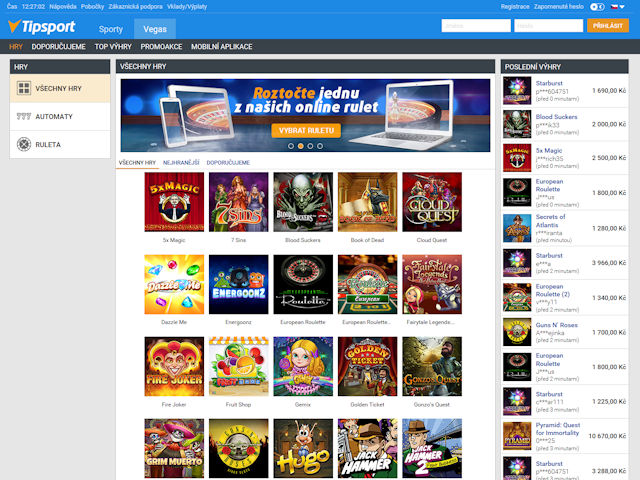This screenshot has height=480, width=640.
Task: Click Pyramid Quest for Immortality win icon
Action: 517,436
